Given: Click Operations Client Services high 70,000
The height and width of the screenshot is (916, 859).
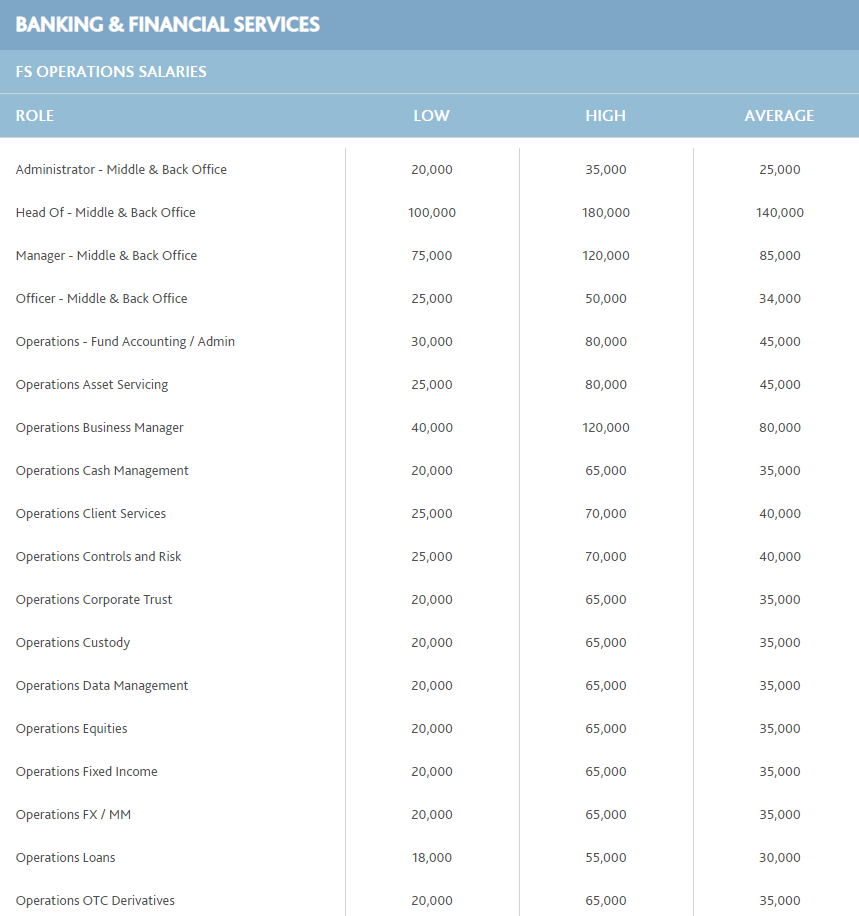Looking at the screenshot, I should [605, 513].
